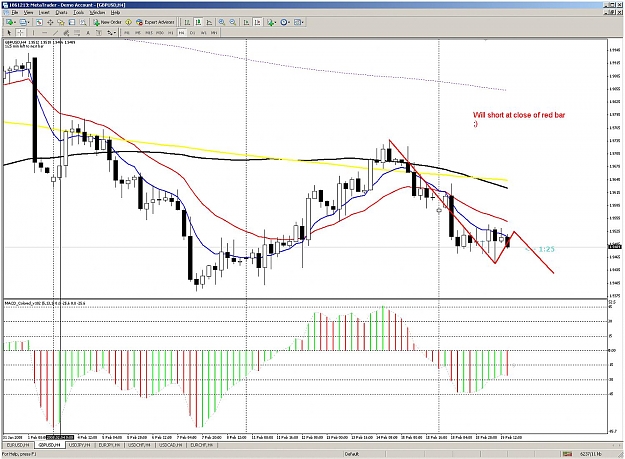Viewport: 625px width, 459px height.
Task: Toggle Chart Shift button
Action: click(x=257, y=22)
